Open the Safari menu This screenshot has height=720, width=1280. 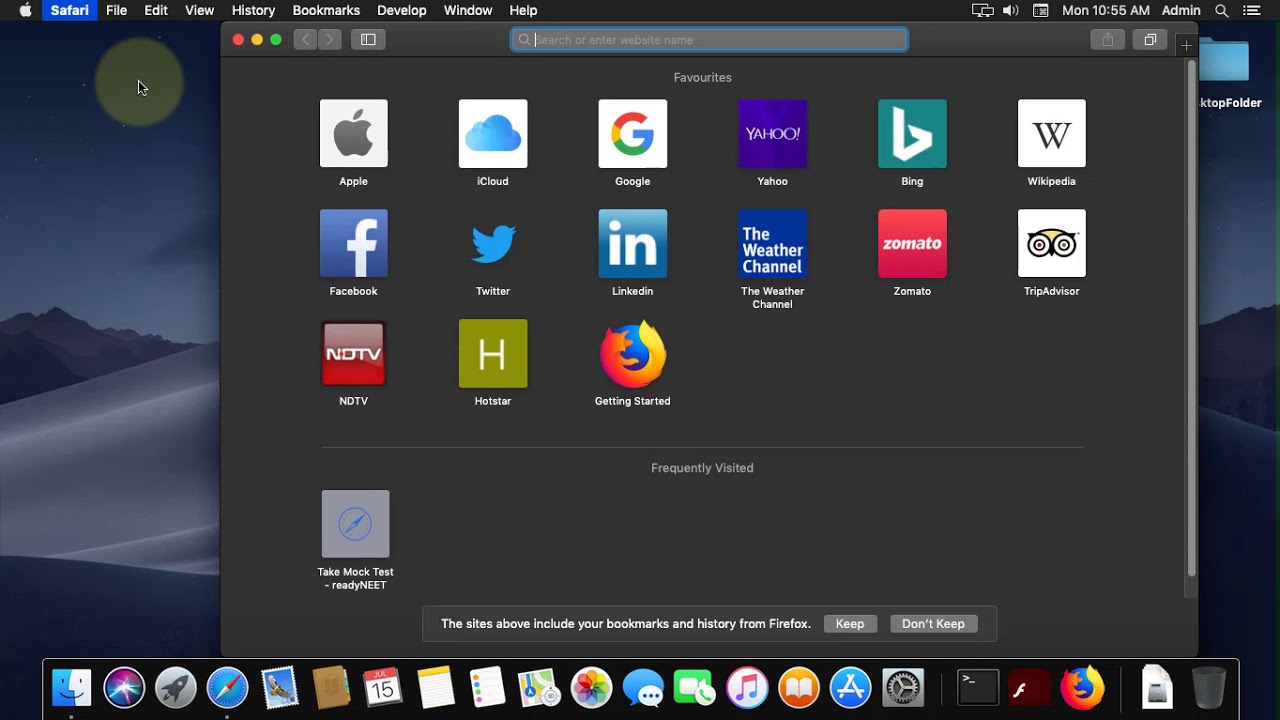coord(70,10)
